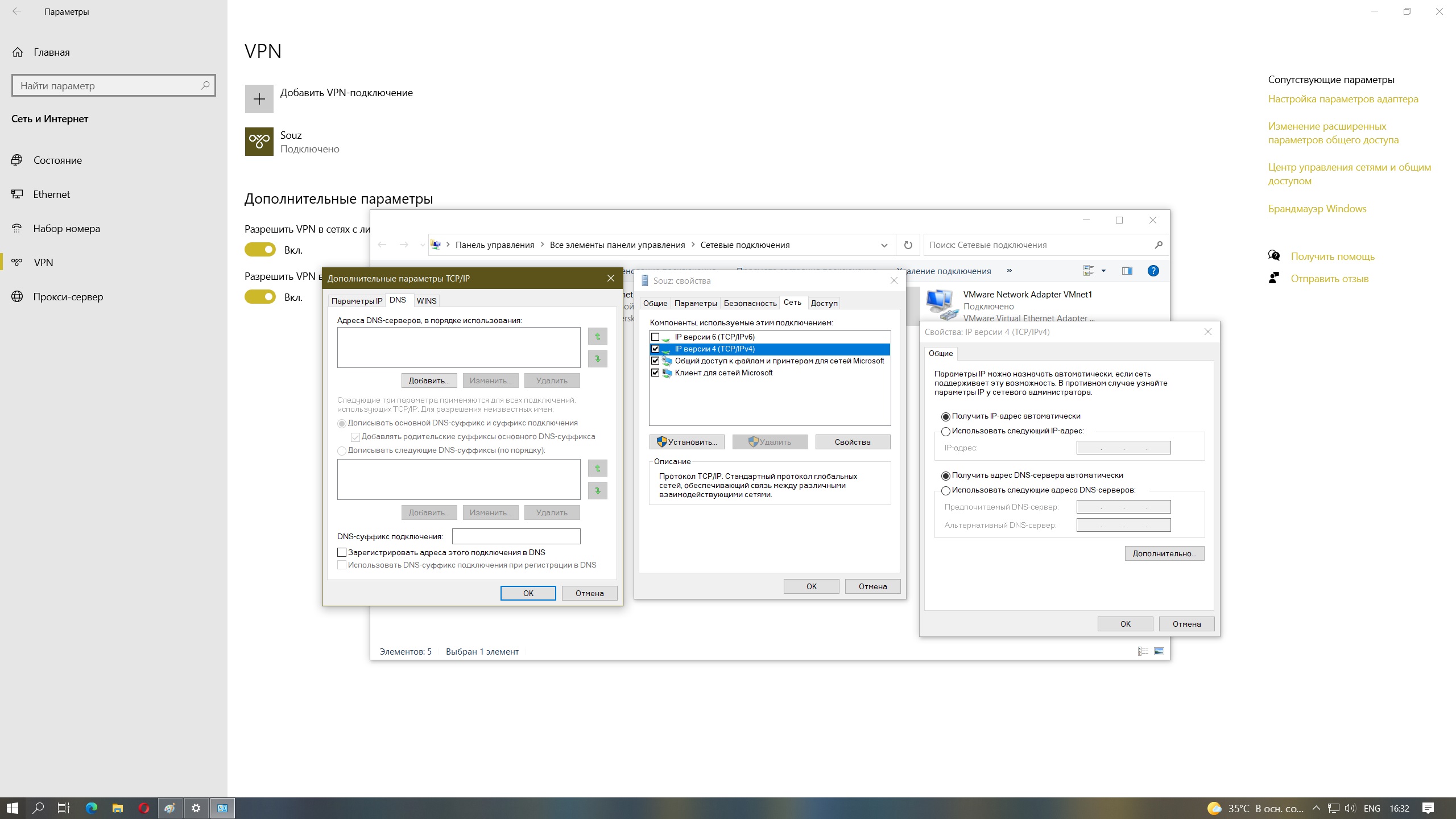Select Использовать следующий IP-адрес radio
This screenshot has width=1456, height=819.
point(946,431)
